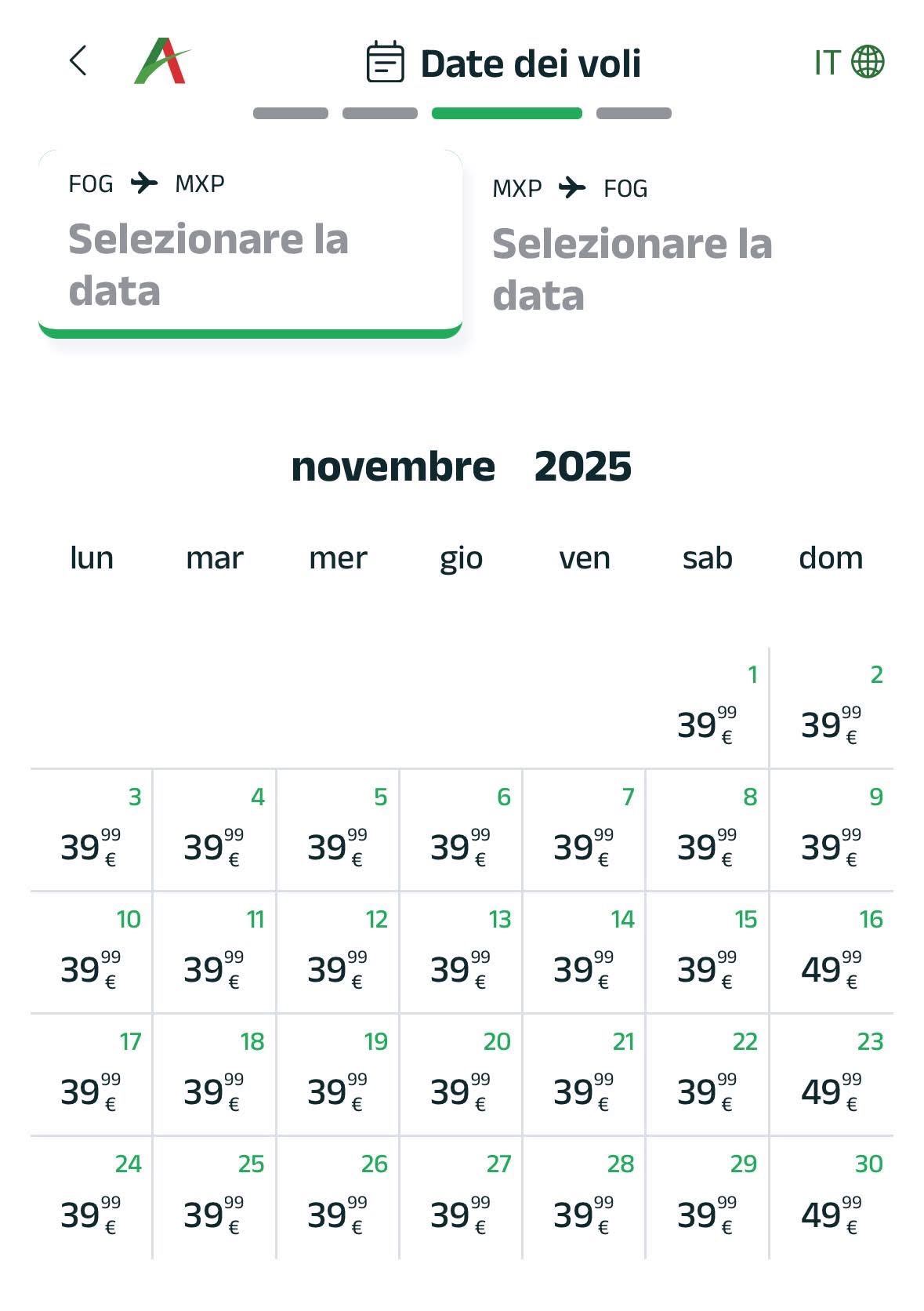Tap the airplane icon in MXP to FOG
Image resolution: width=924 pixels, height=1311 pixels.
click(573, 188)
